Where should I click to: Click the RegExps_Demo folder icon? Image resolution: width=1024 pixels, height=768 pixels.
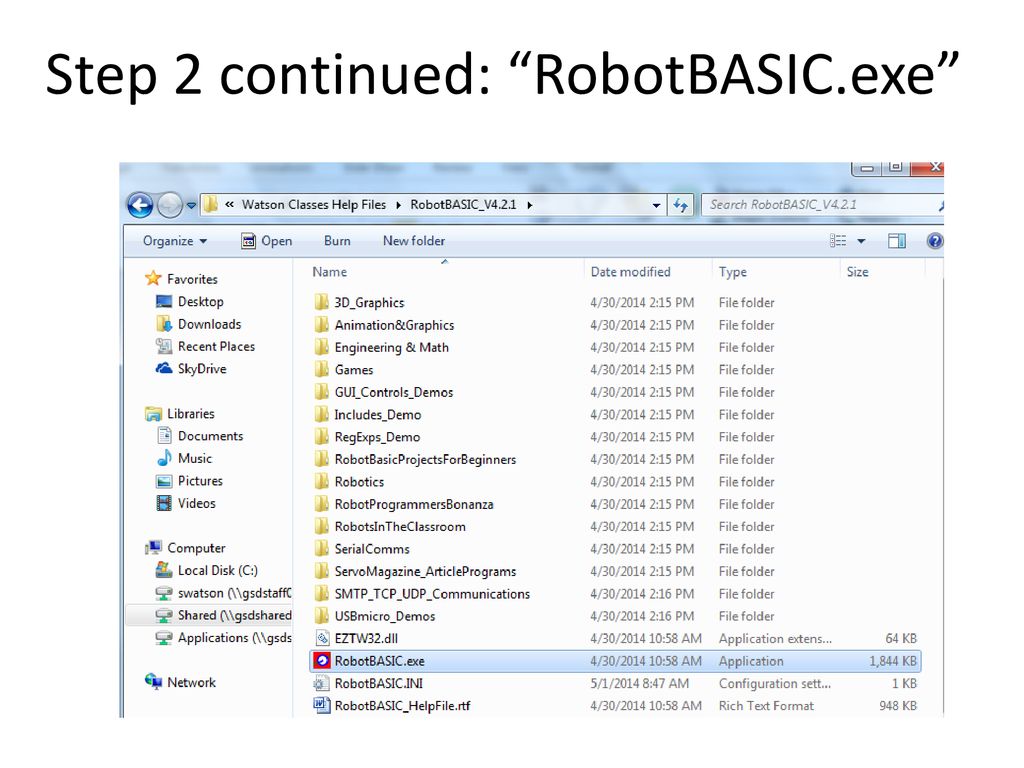[x=321, y=436]
